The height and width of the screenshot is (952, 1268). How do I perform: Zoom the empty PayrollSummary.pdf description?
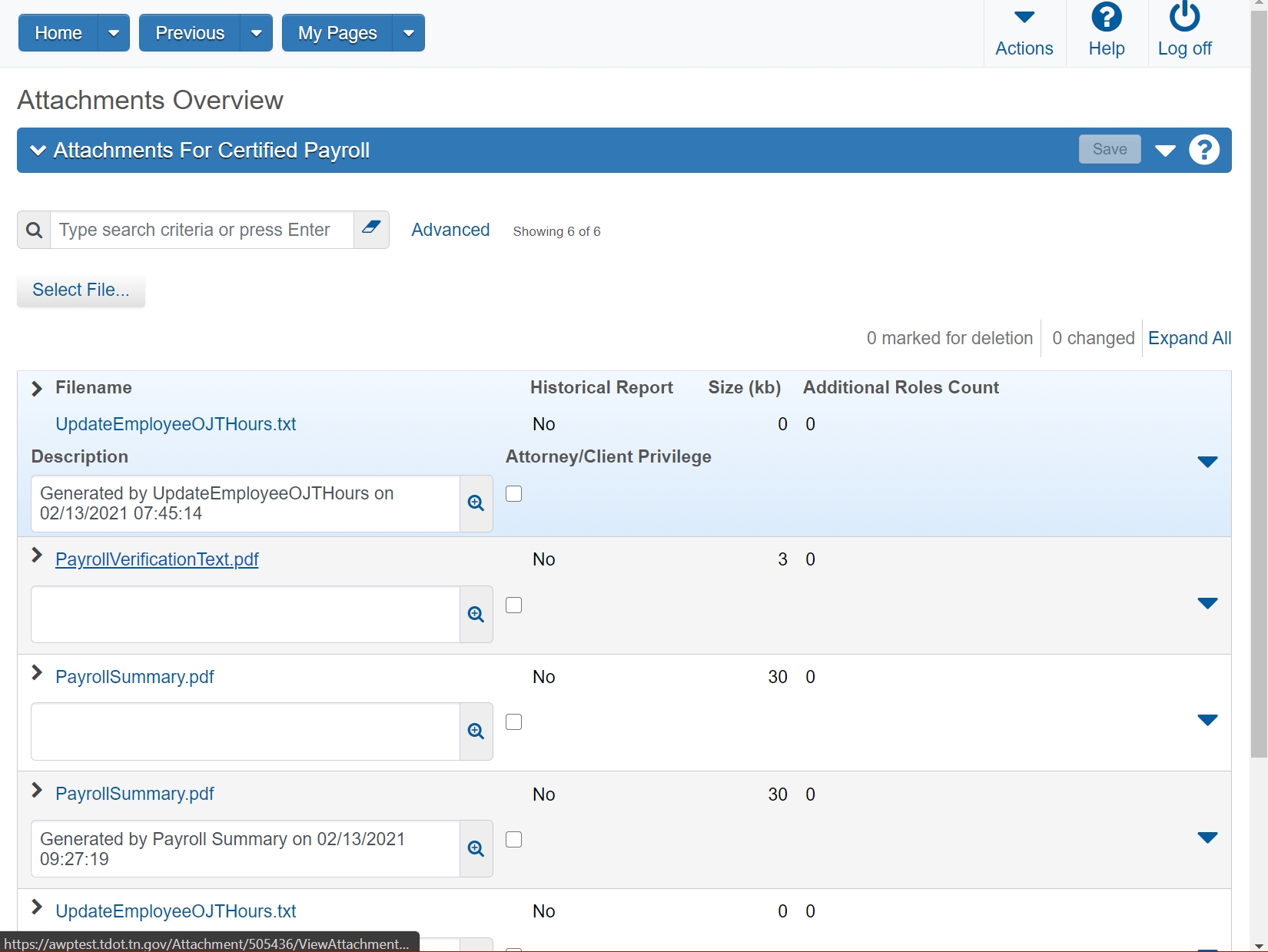[x=476, y=731]
